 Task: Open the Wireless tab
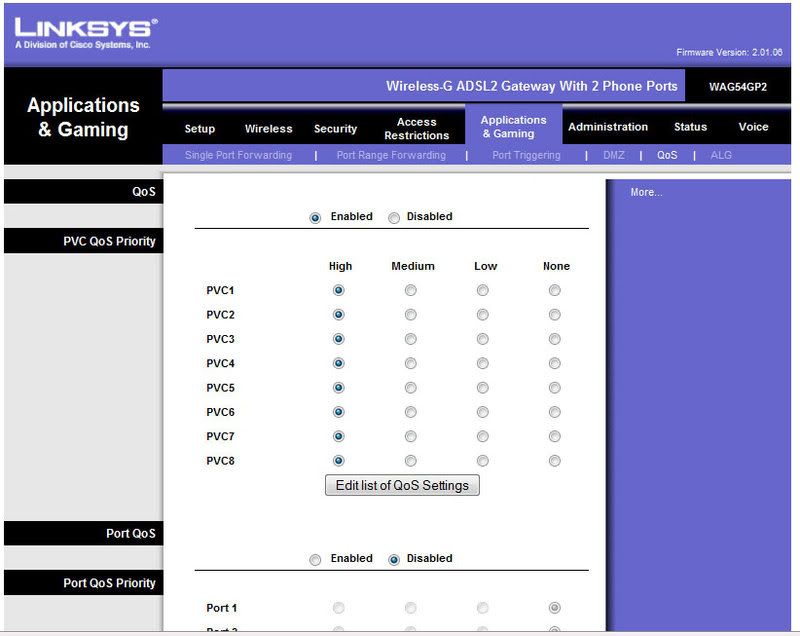pos(268,129)
